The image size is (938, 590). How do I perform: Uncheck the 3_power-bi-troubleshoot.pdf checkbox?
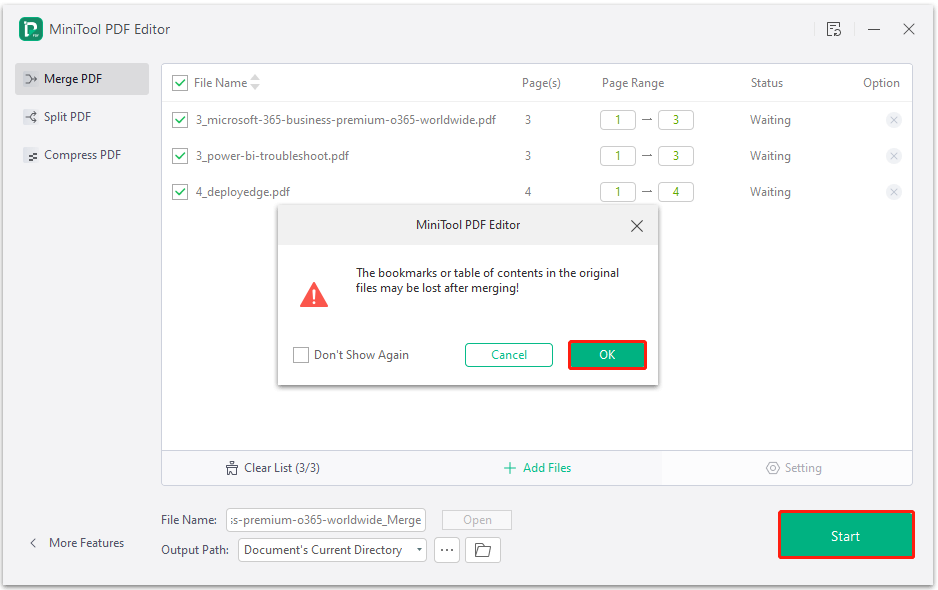coord(180,156)
